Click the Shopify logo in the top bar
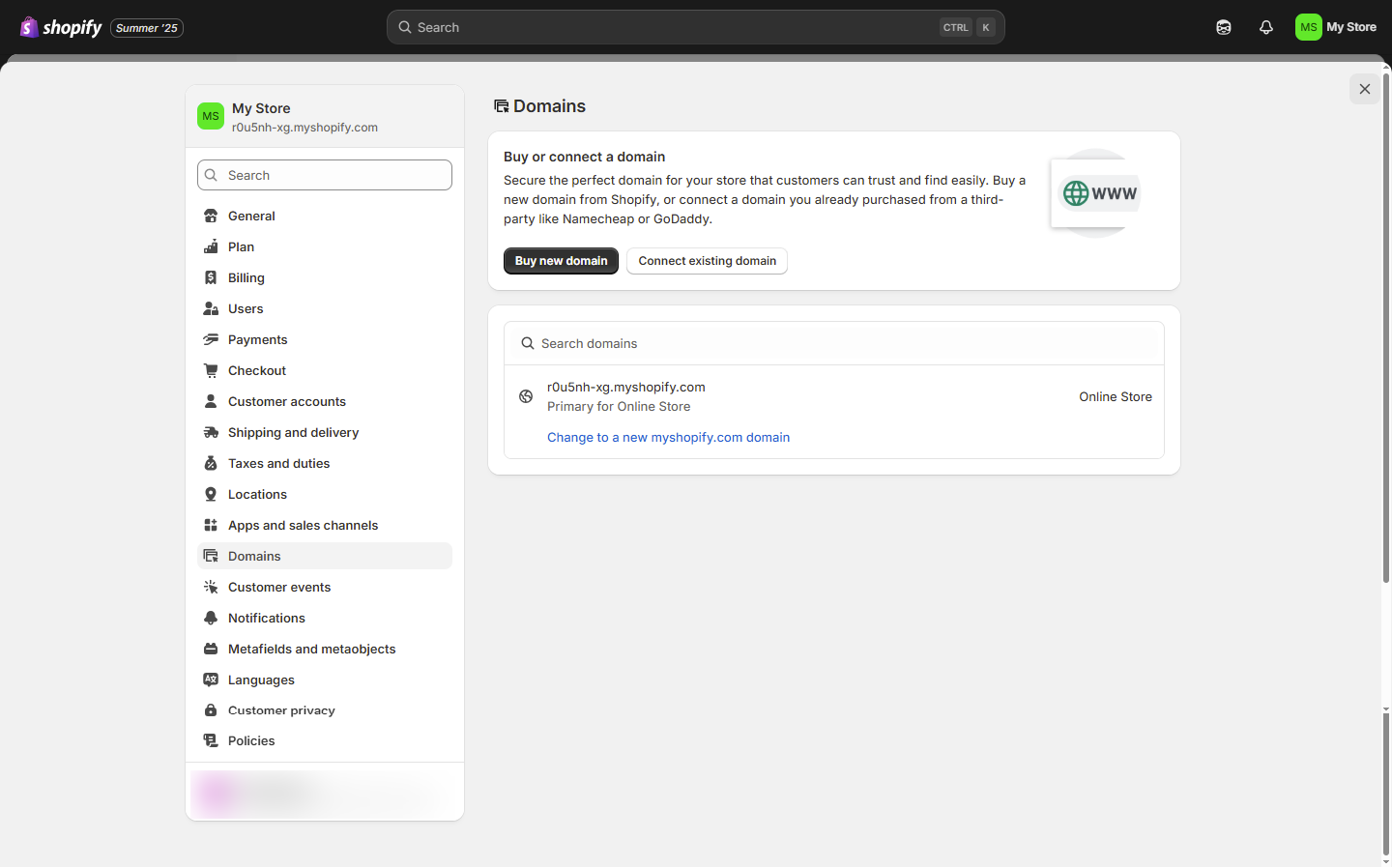 [61, 27]
